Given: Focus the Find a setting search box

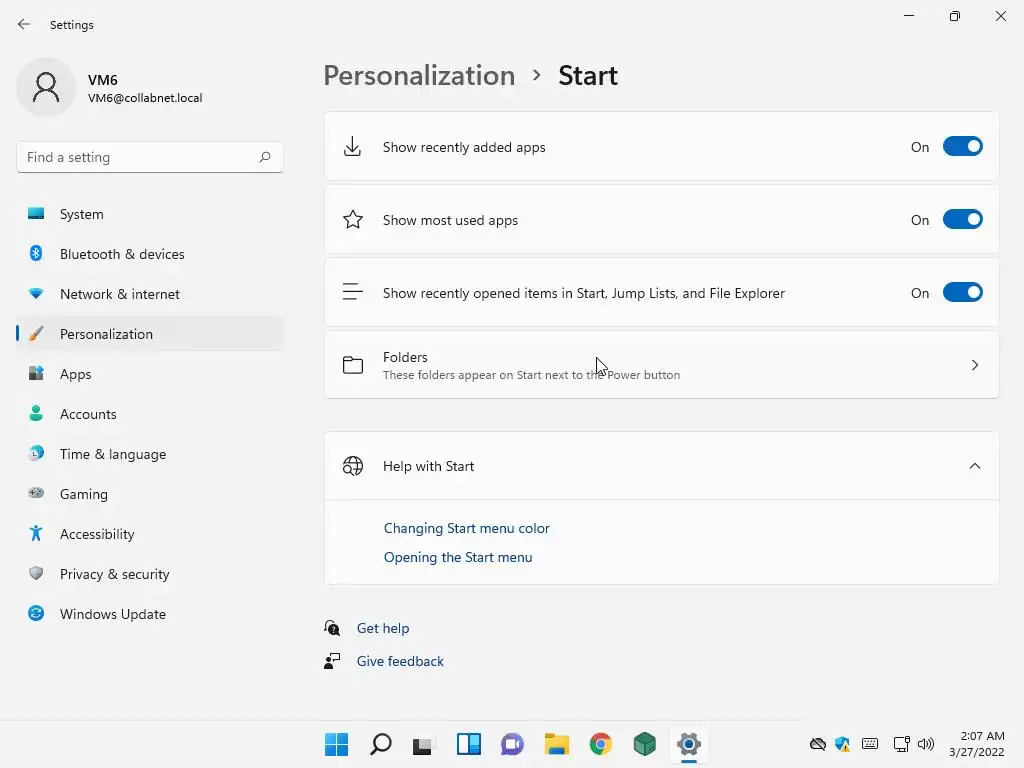Looking at the screenshot, I should 150,157.
